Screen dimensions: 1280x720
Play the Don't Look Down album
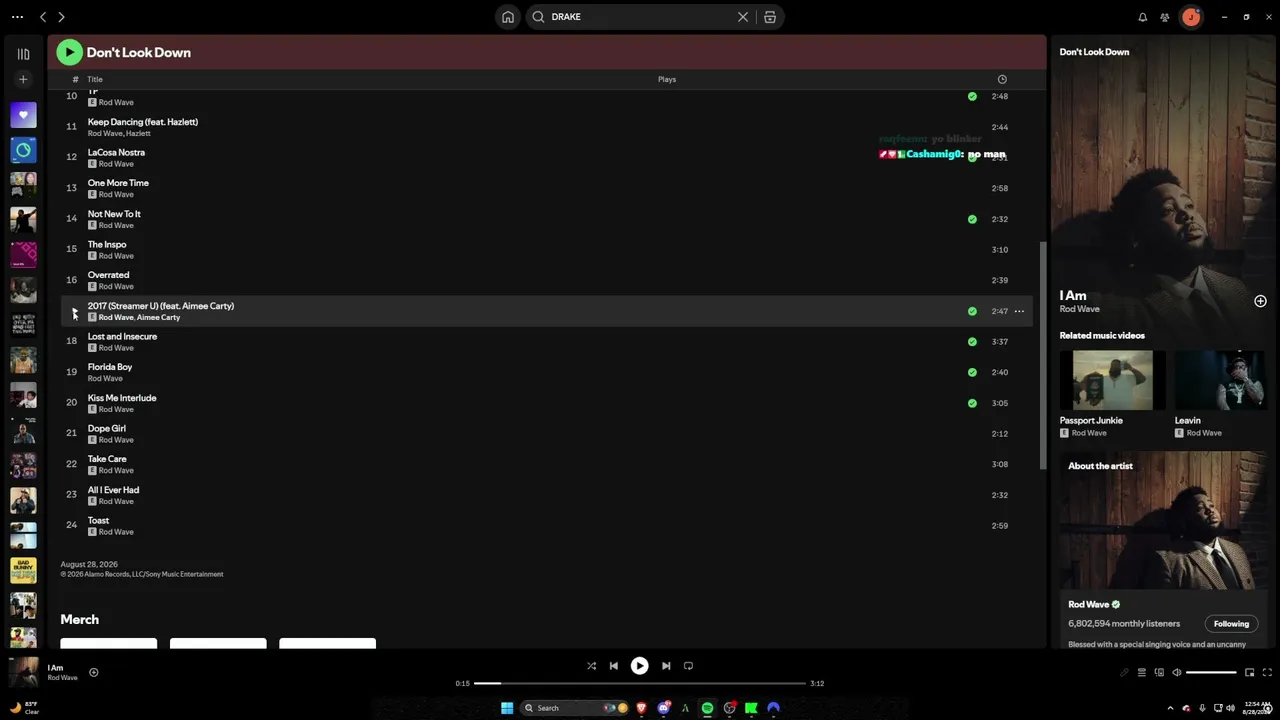coord(69,52)
